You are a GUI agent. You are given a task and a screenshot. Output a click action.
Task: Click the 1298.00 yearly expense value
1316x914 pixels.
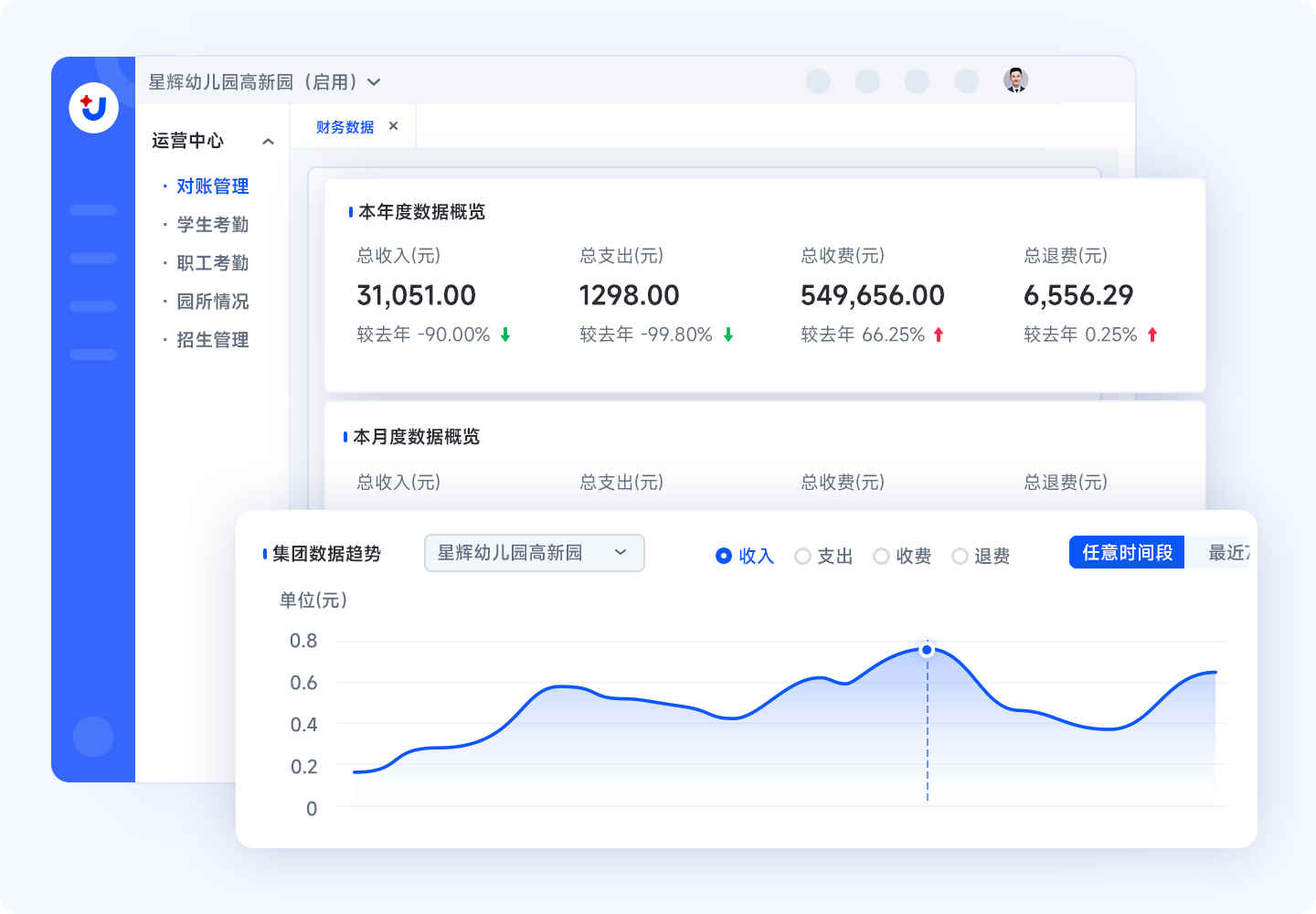(x=629, y=295)
